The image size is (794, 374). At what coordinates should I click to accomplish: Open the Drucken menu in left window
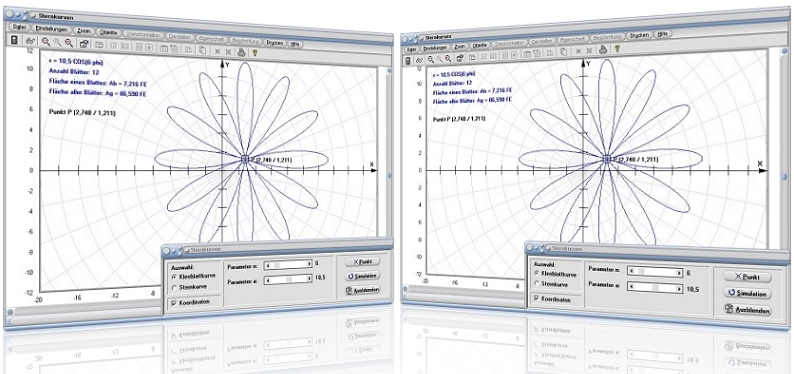(274, 43)
